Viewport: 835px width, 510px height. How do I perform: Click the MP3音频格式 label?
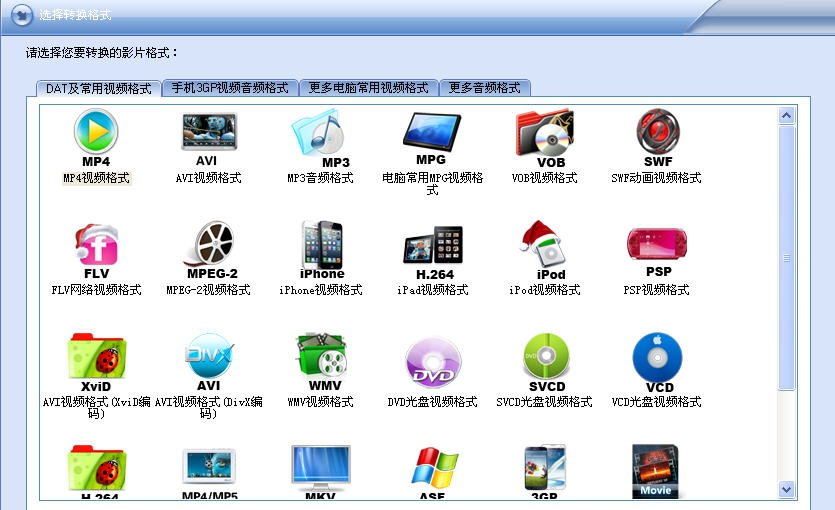tap(321, 178)
